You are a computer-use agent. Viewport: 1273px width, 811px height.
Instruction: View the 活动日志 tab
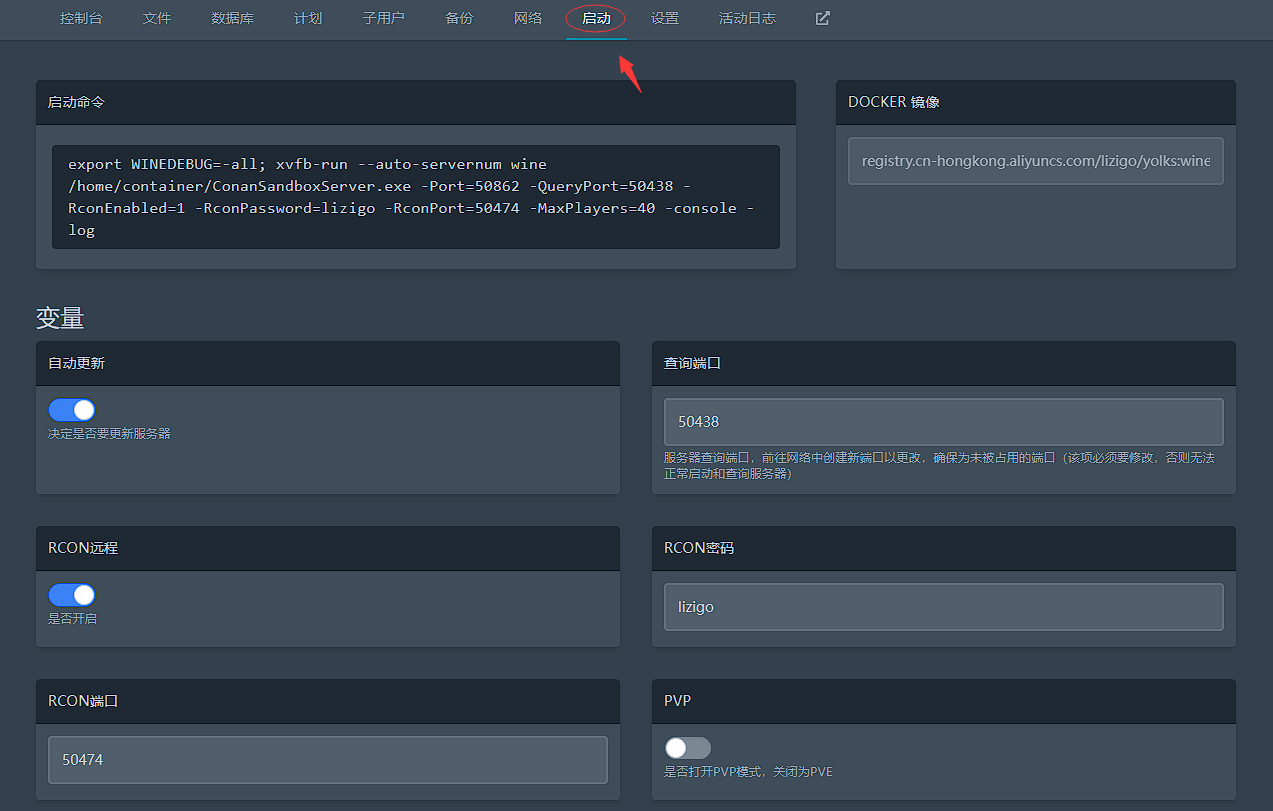[747, 18]
